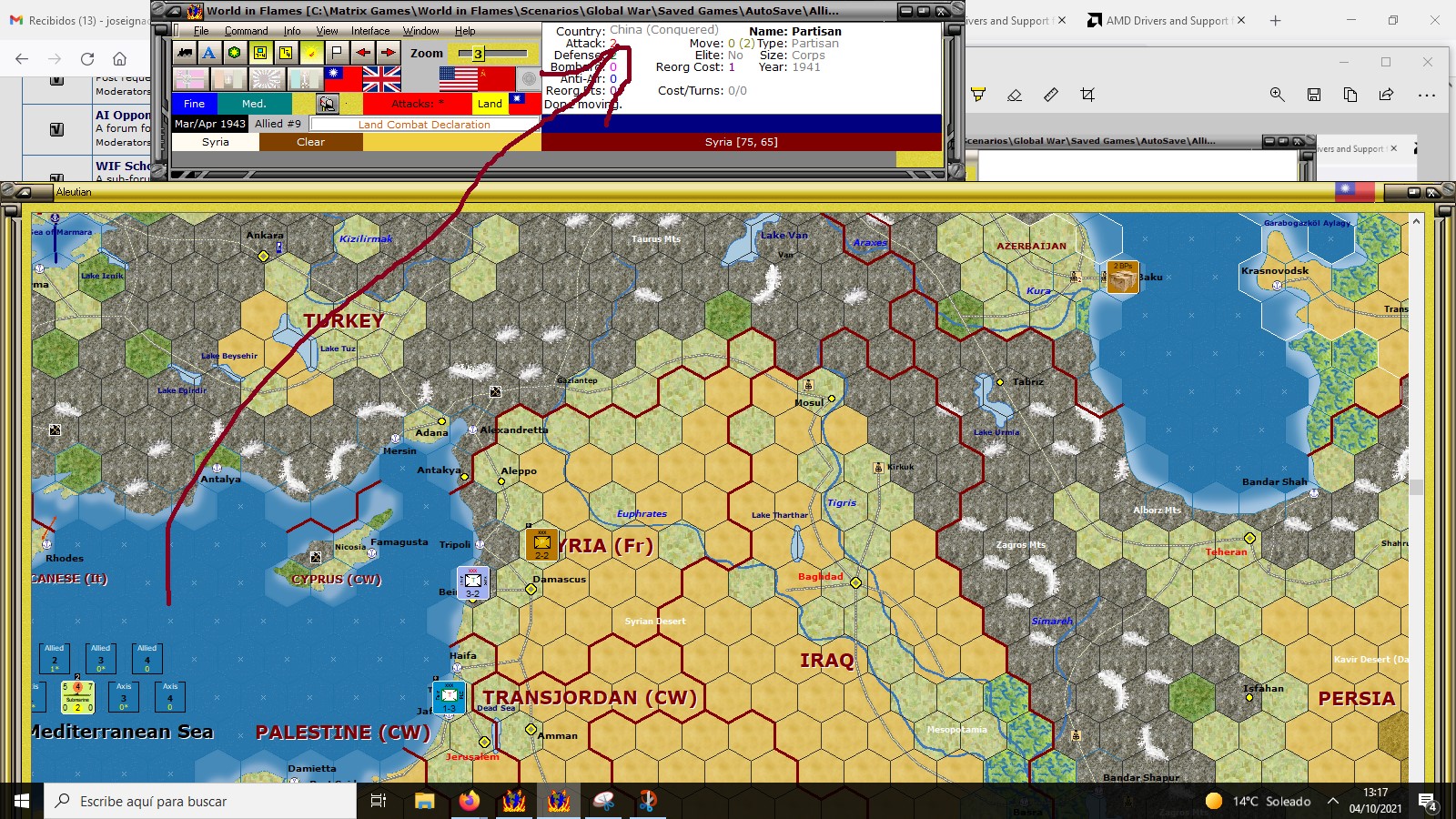This screenshot has width=1456, height=819.
Task: Click the green hexagon toolbar icon
Action: [x=235, y=53]
